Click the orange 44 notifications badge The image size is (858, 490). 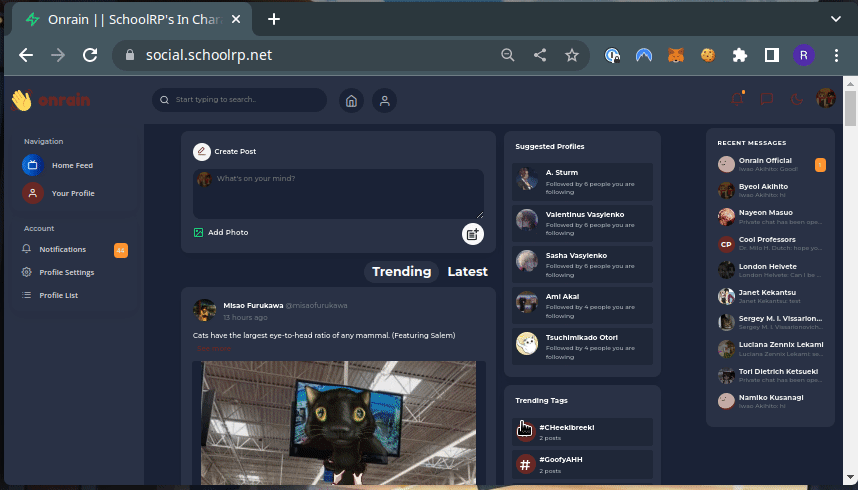pyautogui.click(x=121, y=250)
